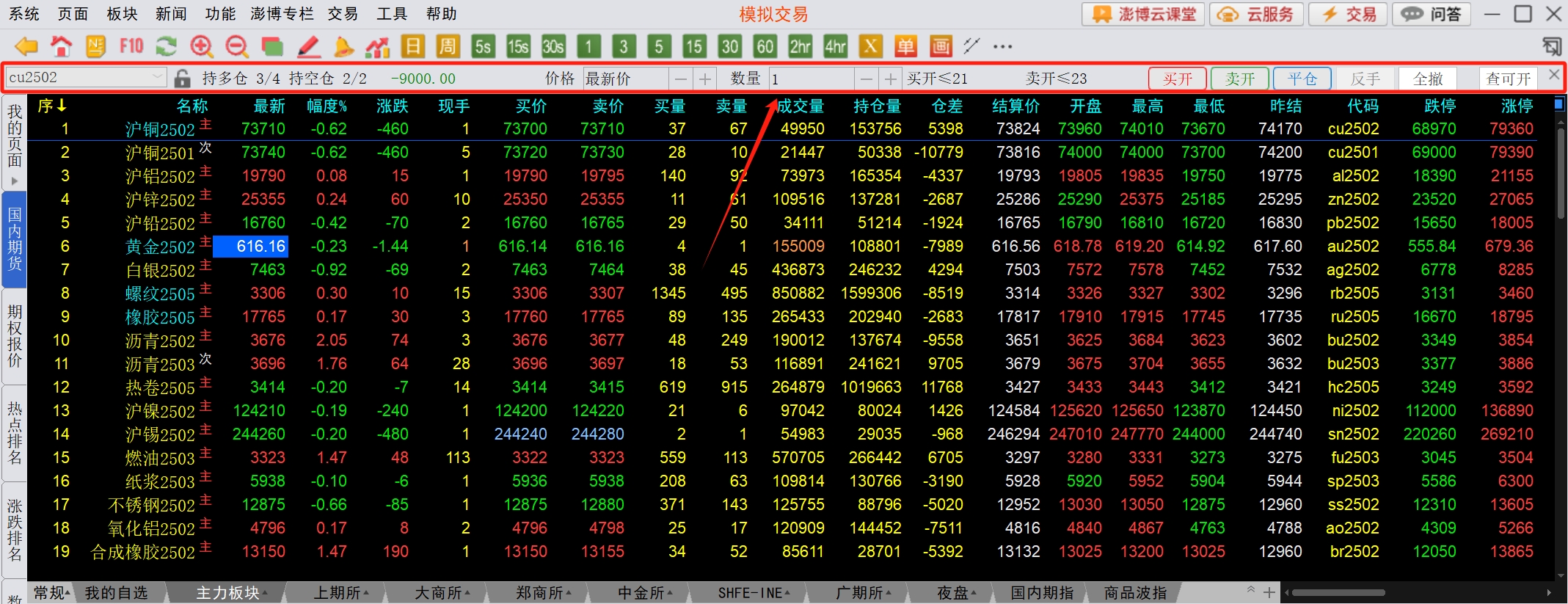Select the 3 minute chart period
This screenshot has width=1568, height=604.
click(624, 46)
